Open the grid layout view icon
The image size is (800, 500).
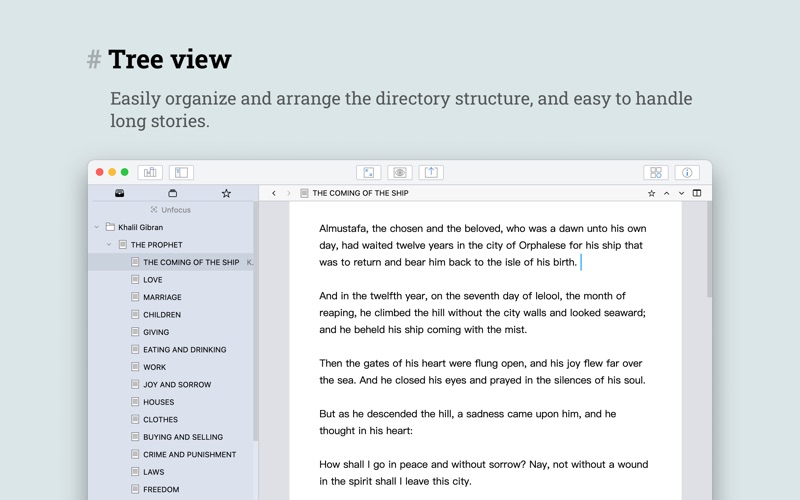click(656, 172)
